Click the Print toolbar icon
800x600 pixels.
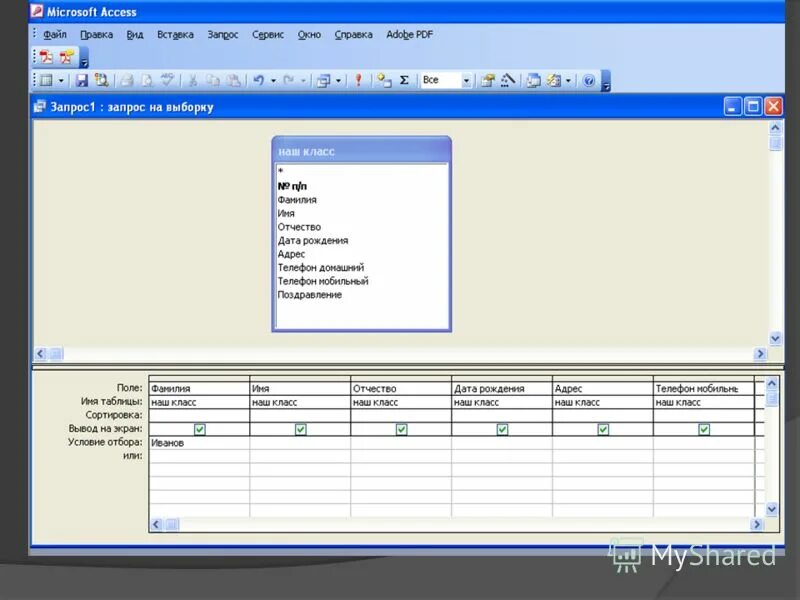click(x=127, y=80)
